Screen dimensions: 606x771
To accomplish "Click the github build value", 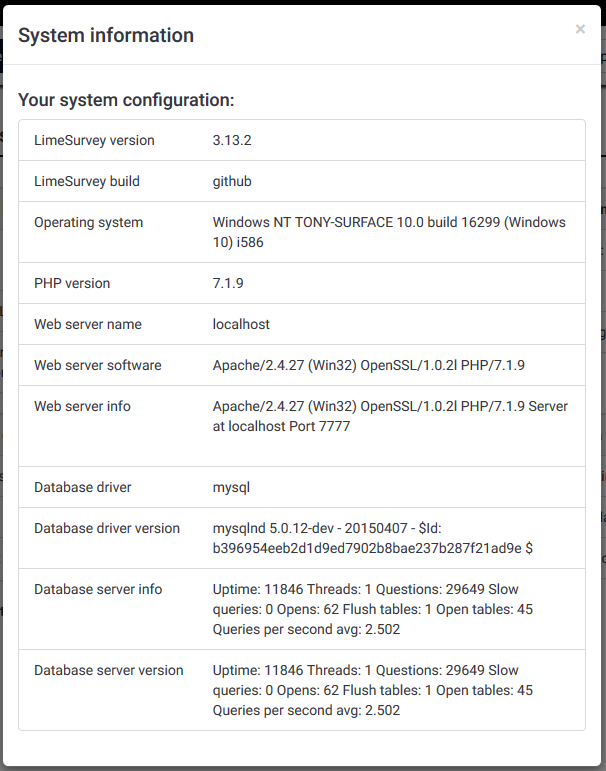I will (232, 182).
